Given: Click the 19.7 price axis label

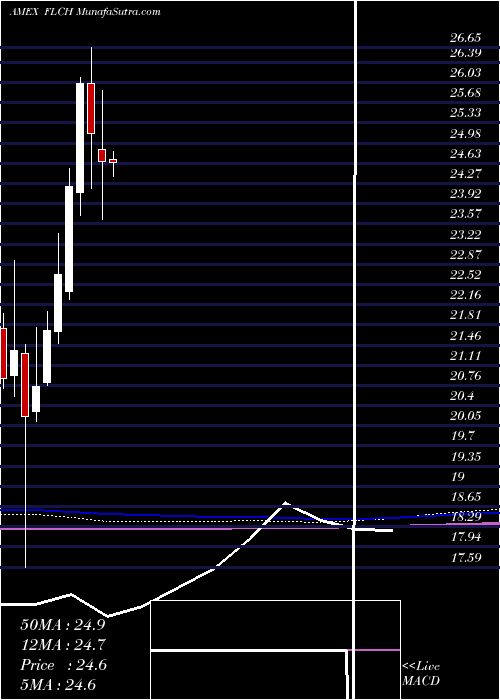Looking at the screenshot, I should pyautogui.click(x=462, y=436).
